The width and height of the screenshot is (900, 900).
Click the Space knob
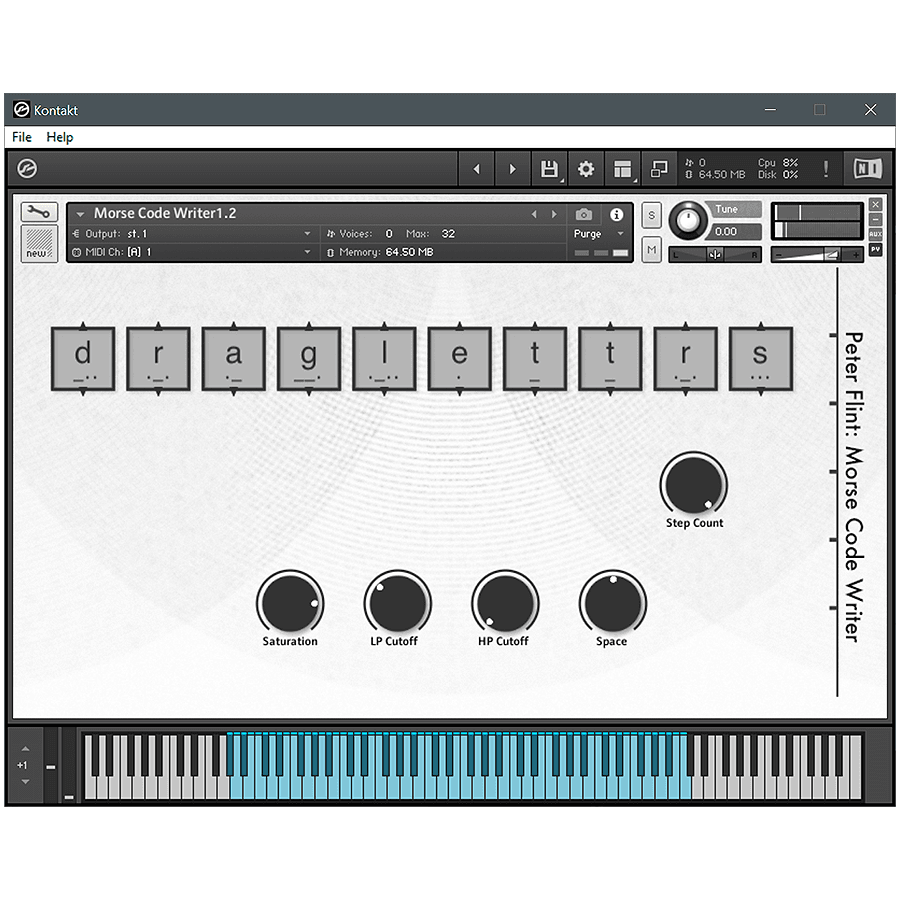[612, 602]
